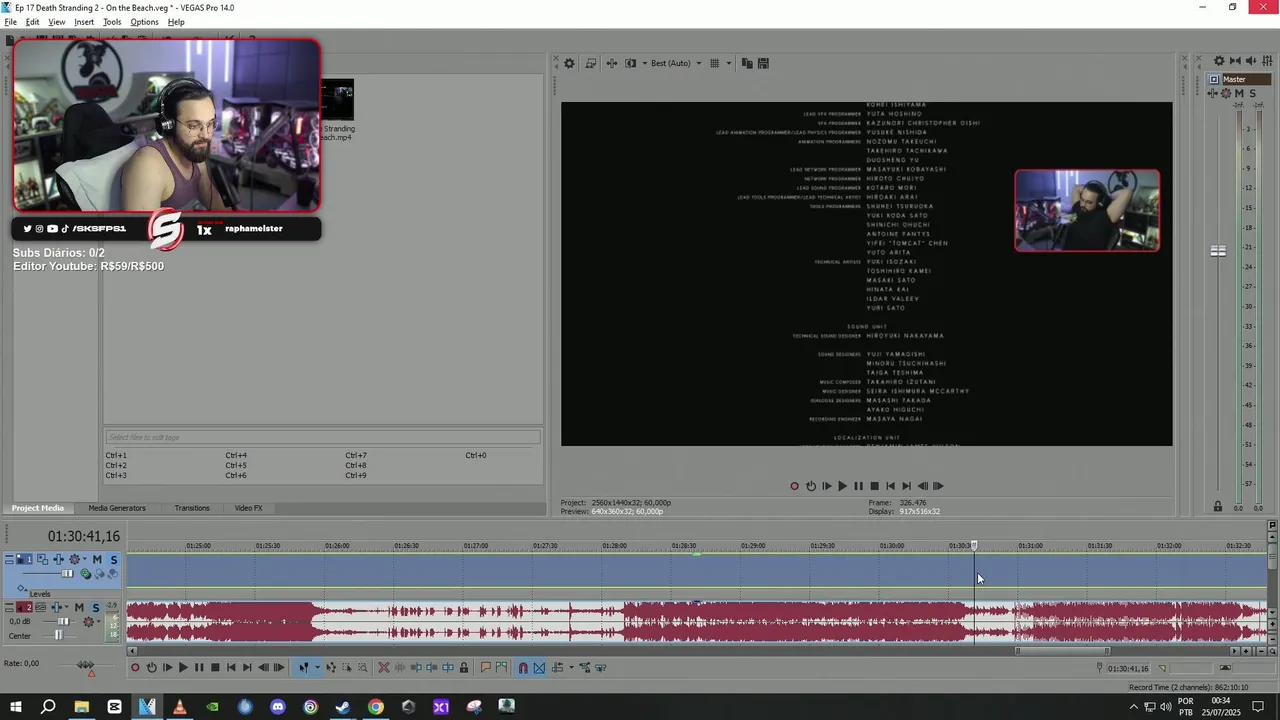Open Master Bus audio properties gear
Viewport: 1280px width, 720px height.
[1219, 61]
